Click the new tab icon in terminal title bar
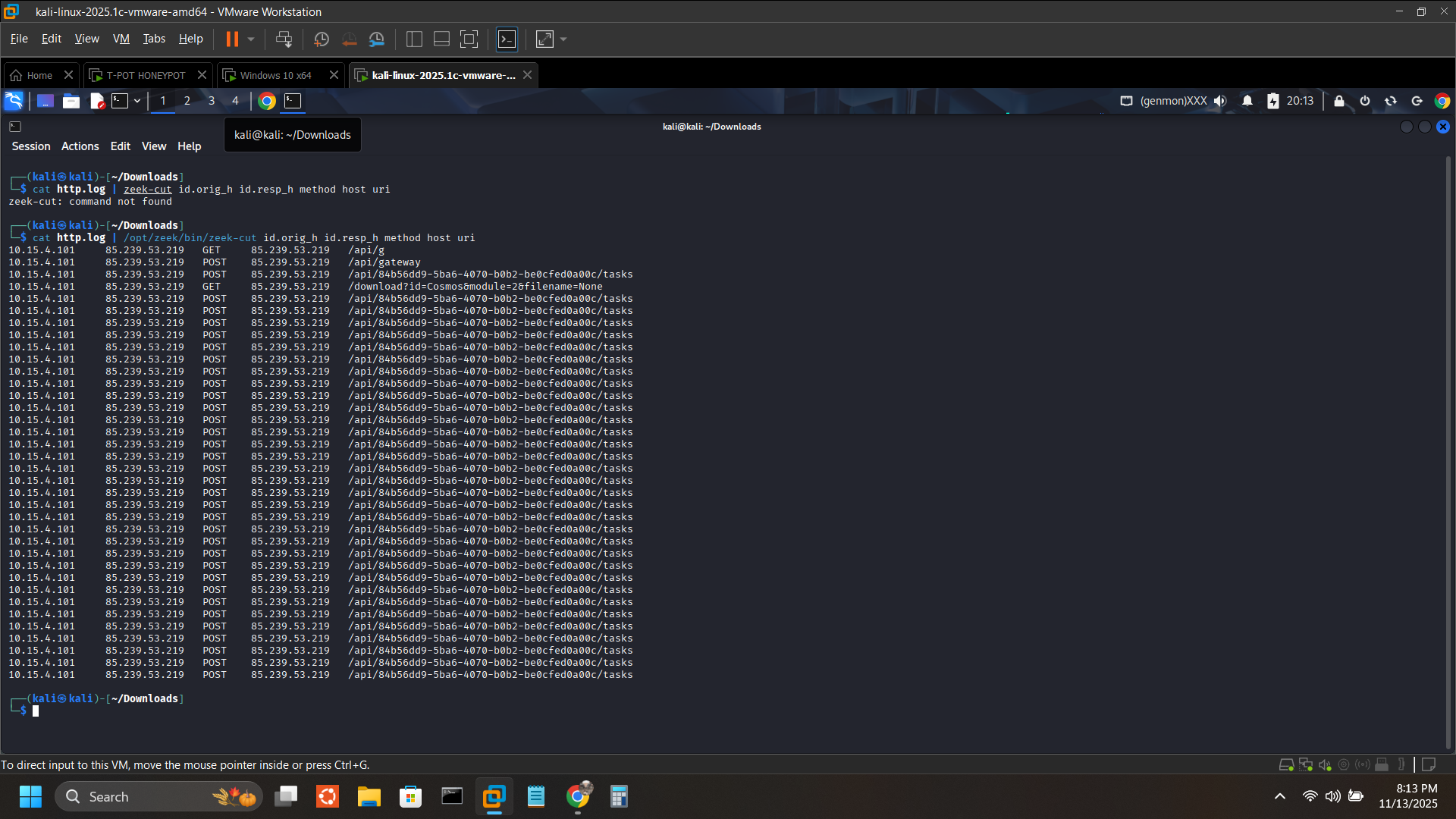Viewport: 1456px width, 819px height. point(15,127)
